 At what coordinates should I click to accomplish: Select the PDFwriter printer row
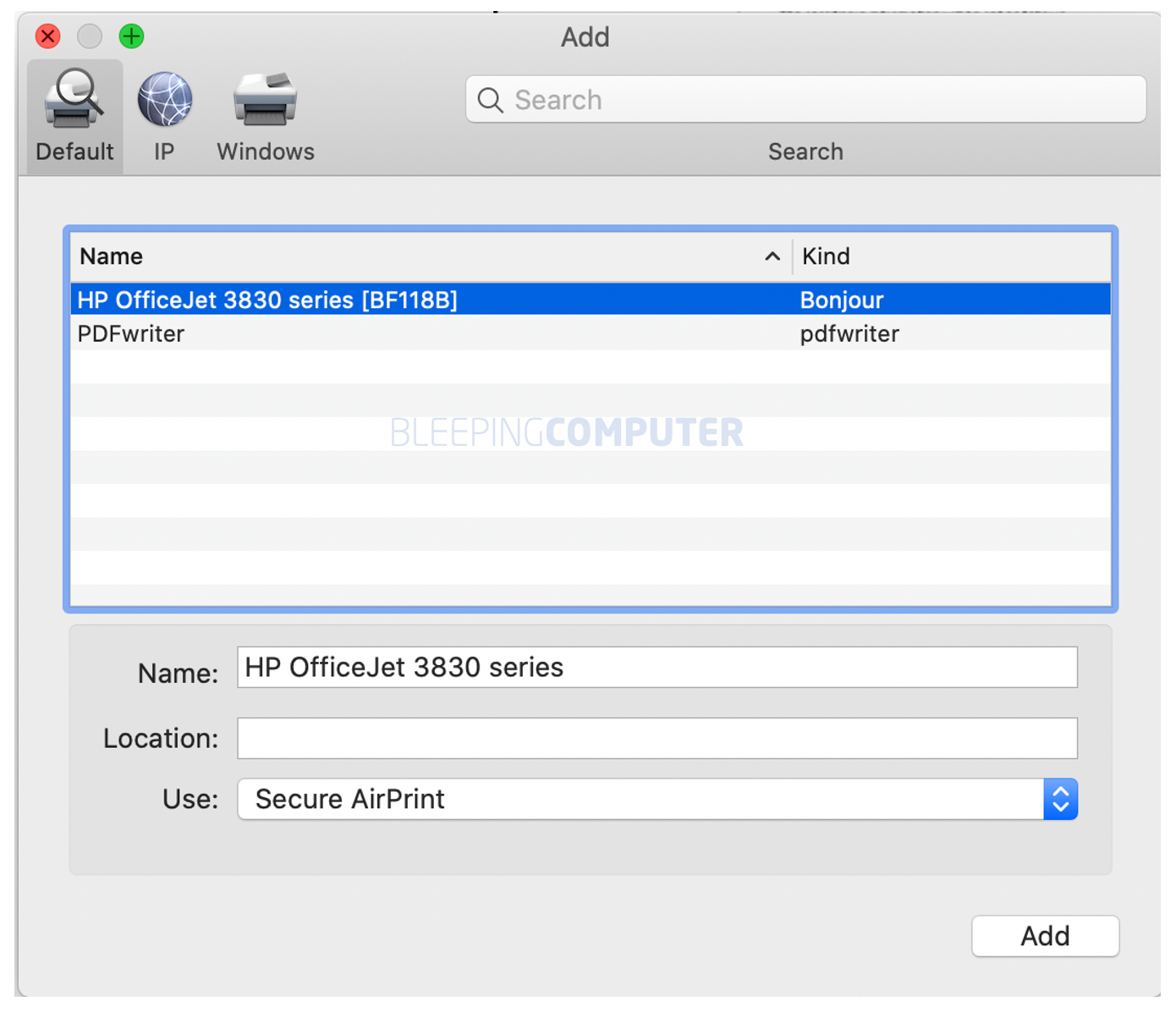[591, 333]
